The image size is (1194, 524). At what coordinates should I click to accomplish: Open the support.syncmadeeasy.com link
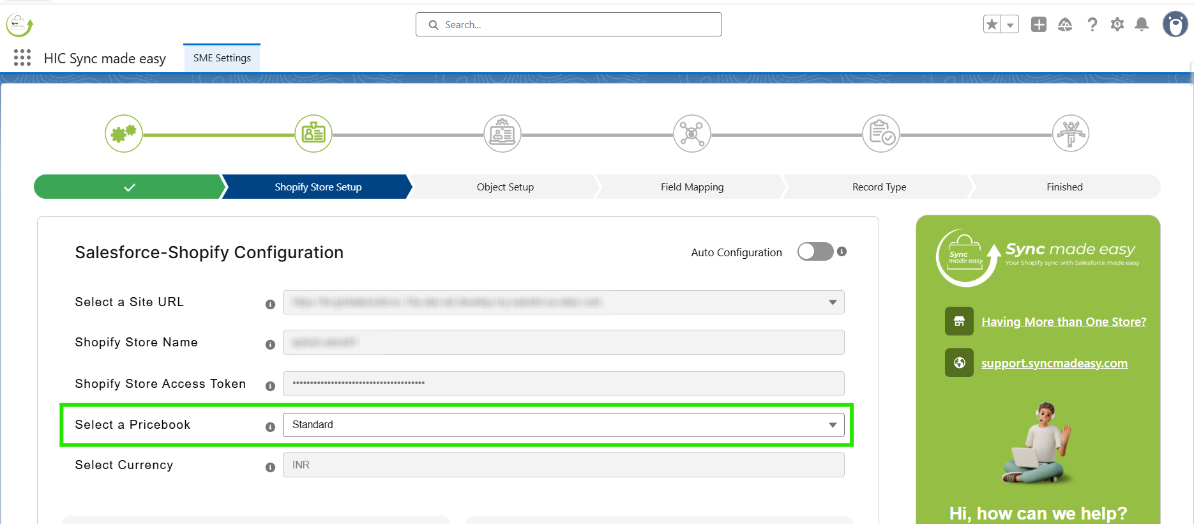point(1055,363)
